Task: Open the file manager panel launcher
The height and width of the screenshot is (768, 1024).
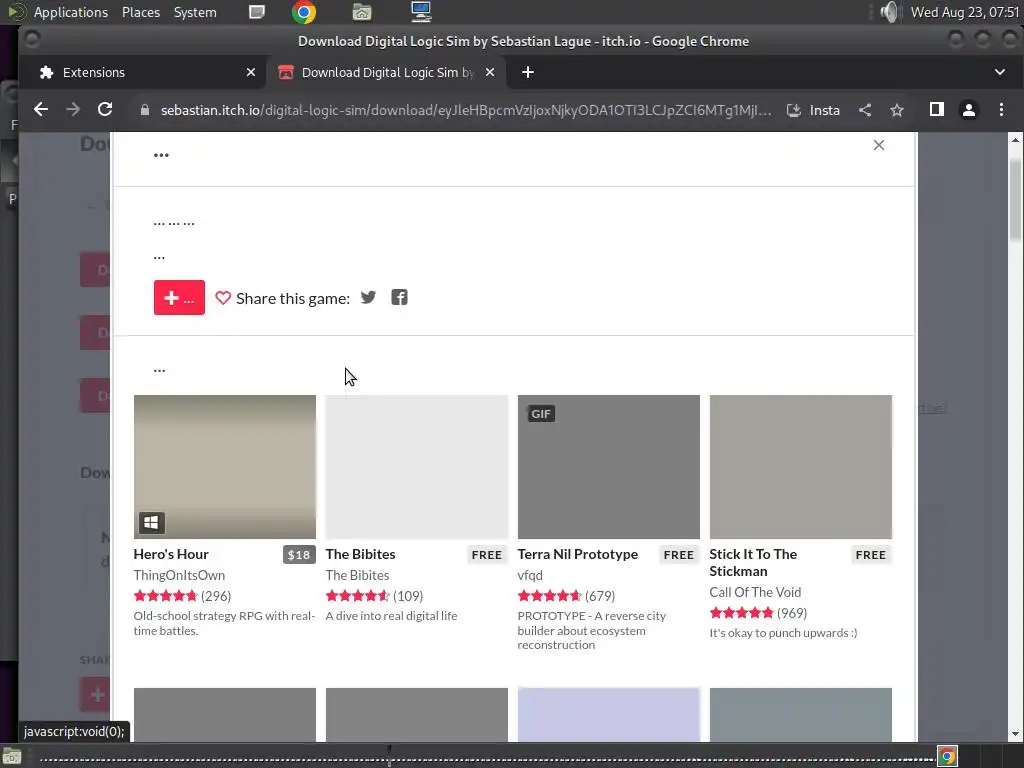Action: pyautogui.click(x=362, y=12)
